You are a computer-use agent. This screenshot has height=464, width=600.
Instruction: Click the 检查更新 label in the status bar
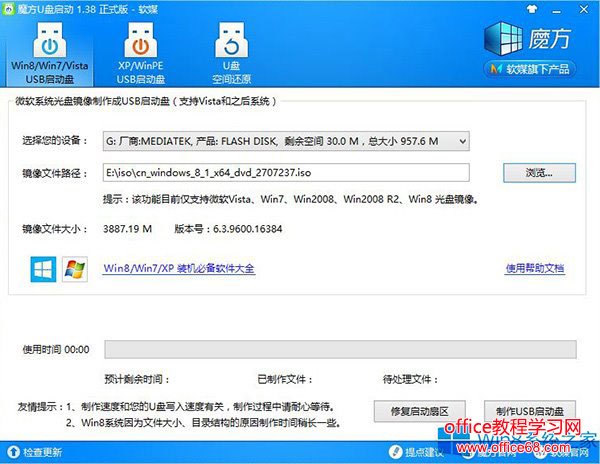[x=42, y=453]
